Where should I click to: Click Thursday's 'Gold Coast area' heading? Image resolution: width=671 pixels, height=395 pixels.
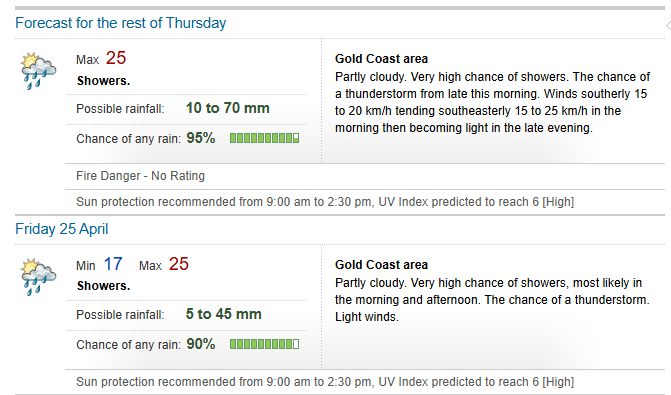[x=381, y=59]
